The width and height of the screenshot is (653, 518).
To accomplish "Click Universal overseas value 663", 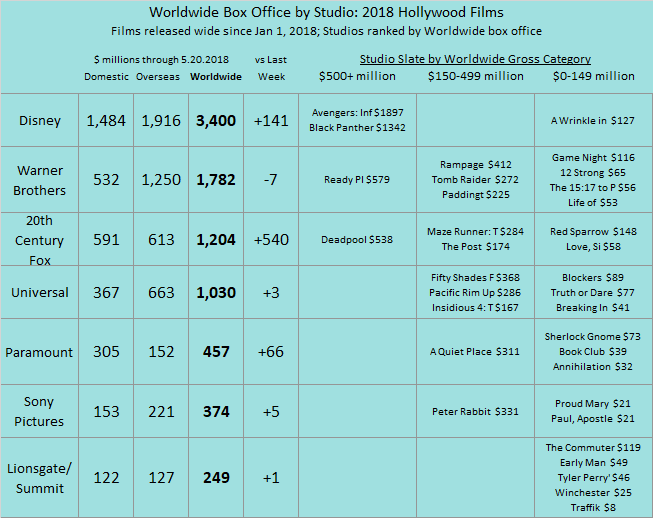I will [x=161, y=293].
